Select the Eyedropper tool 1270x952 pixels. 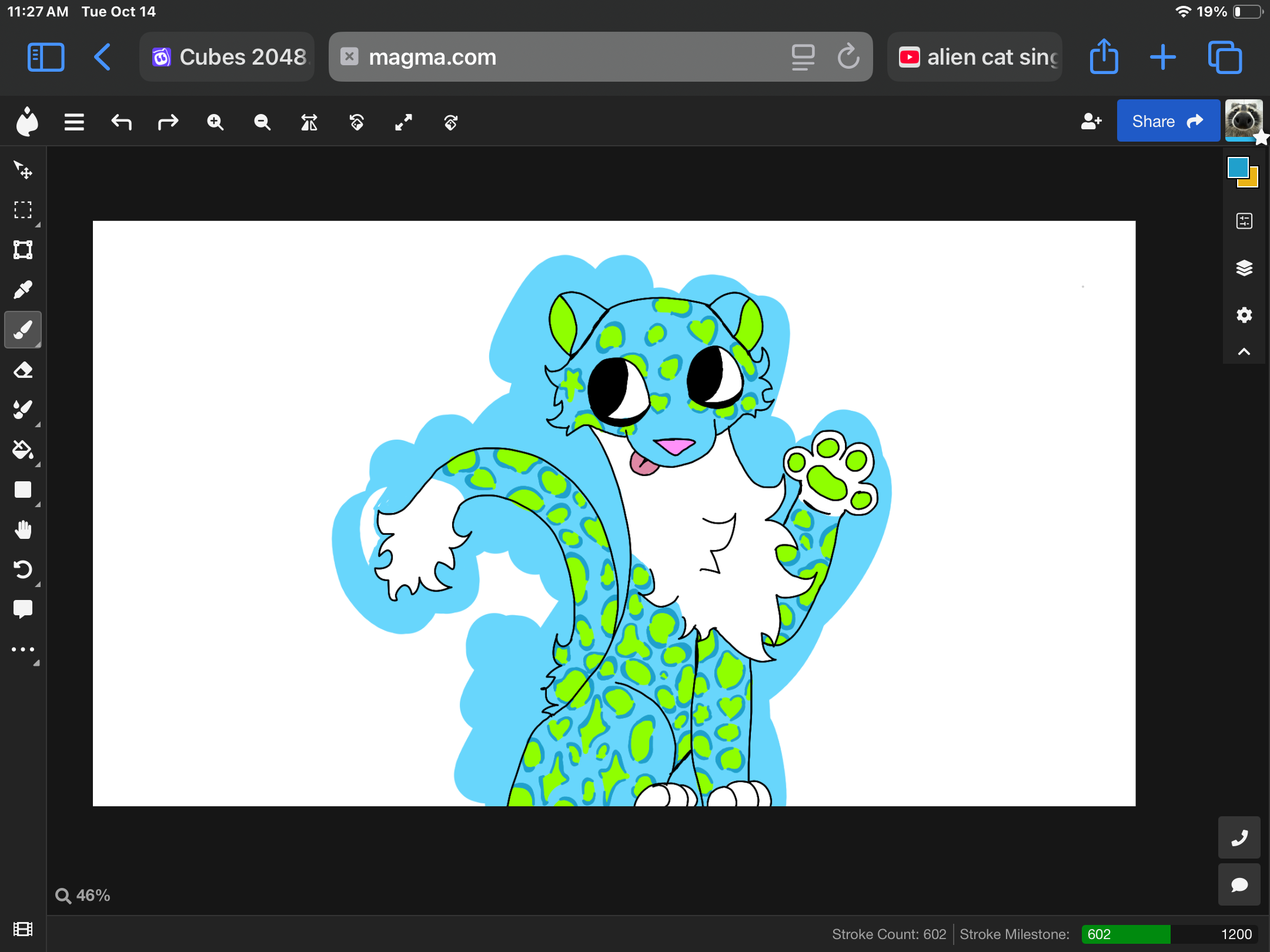point(23,290)
